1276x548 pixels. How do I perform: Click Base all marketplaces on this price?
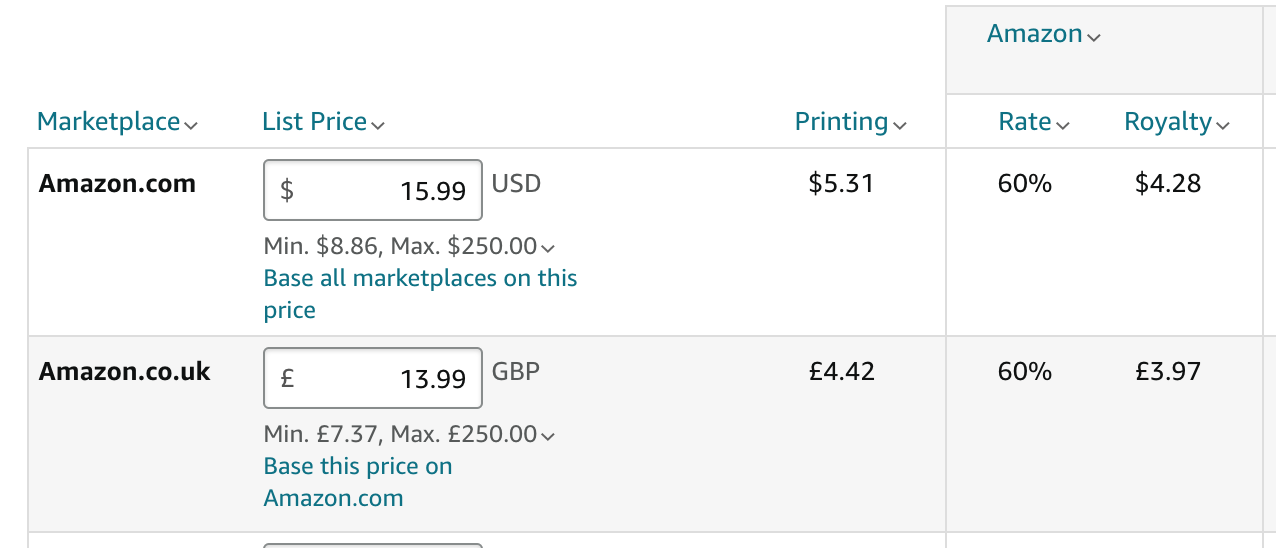click(420, 294)
